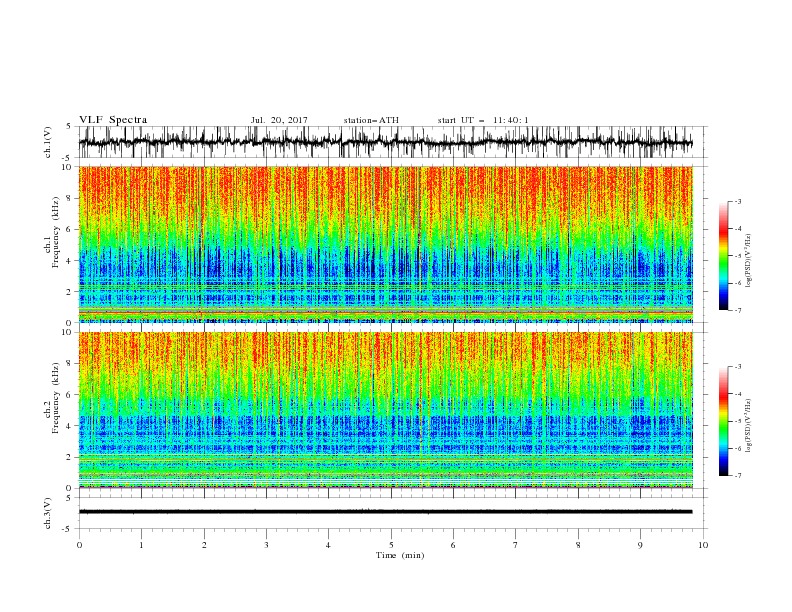Click the time axis tick label "0"
The image size is (792, 612).
pyautogui.click(x=79, y=545)
